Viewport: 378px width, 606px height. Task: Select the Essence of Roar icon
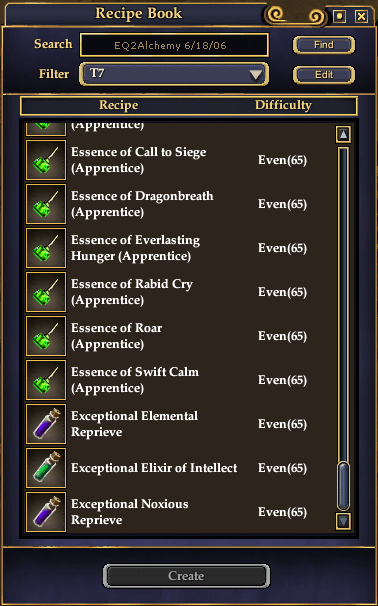point(46,336)
